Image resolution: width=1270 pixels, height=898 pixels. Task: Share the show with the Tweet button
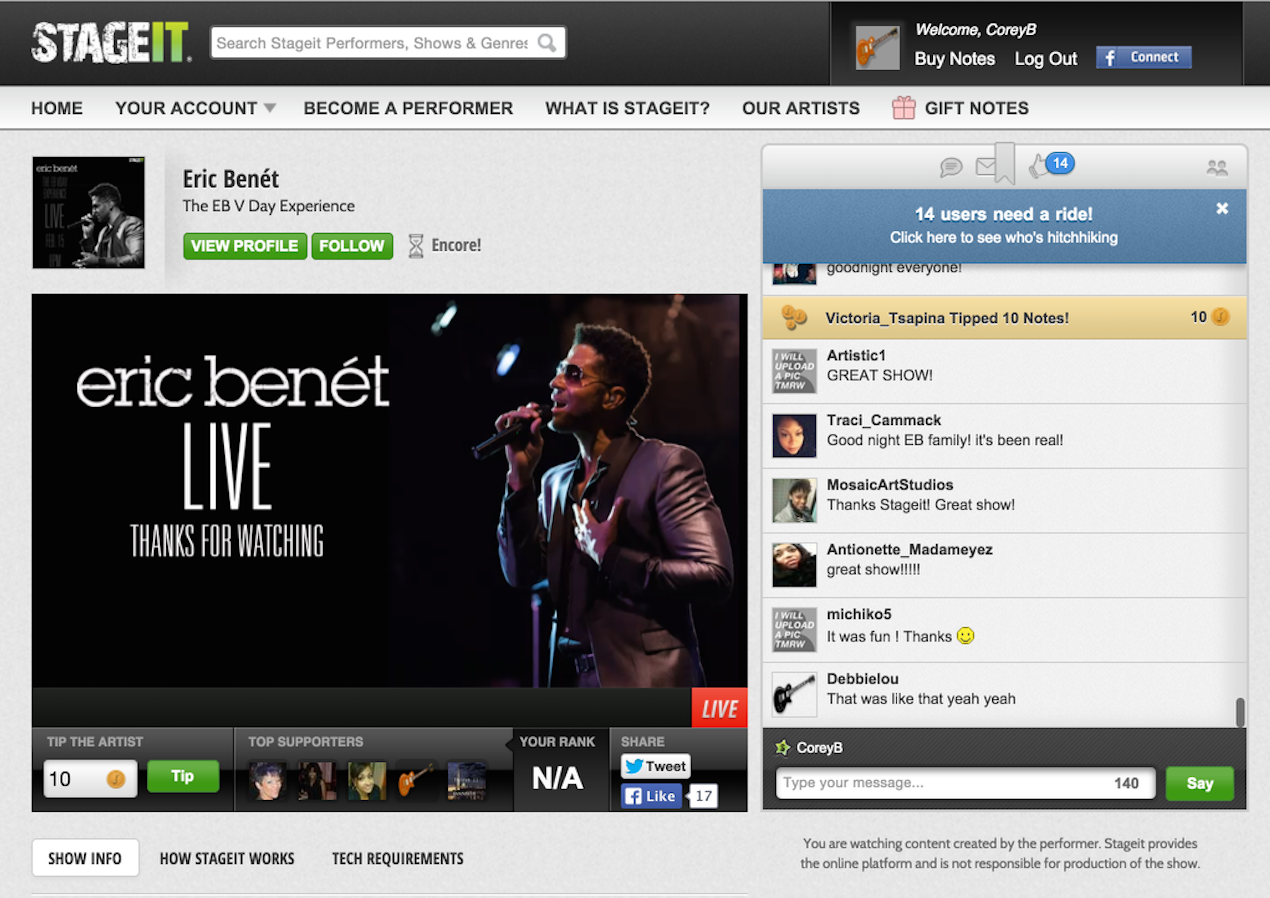pyautogui.click(x=656, y=766)
